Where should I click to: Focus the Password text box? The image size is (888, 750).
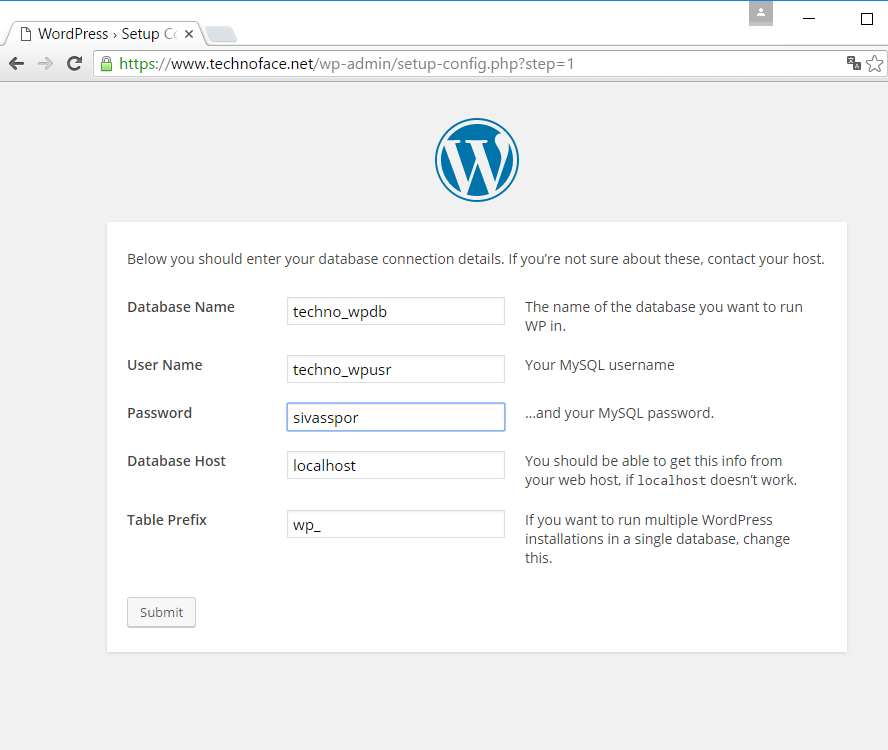click(395, 417)
